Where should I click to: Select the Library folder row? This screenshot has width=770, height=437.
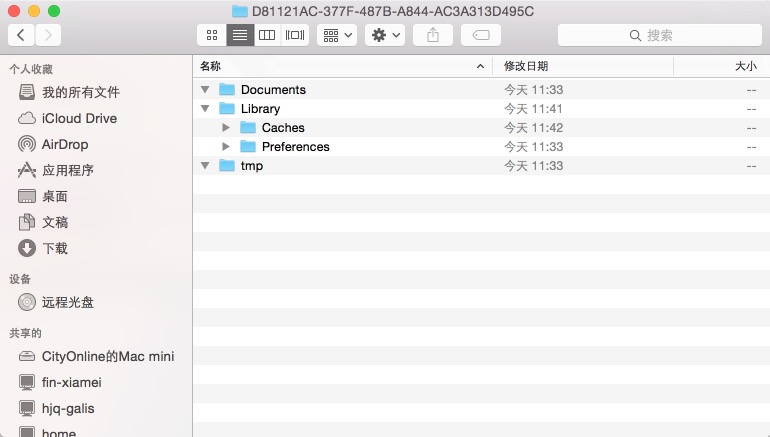coord(481,109)
